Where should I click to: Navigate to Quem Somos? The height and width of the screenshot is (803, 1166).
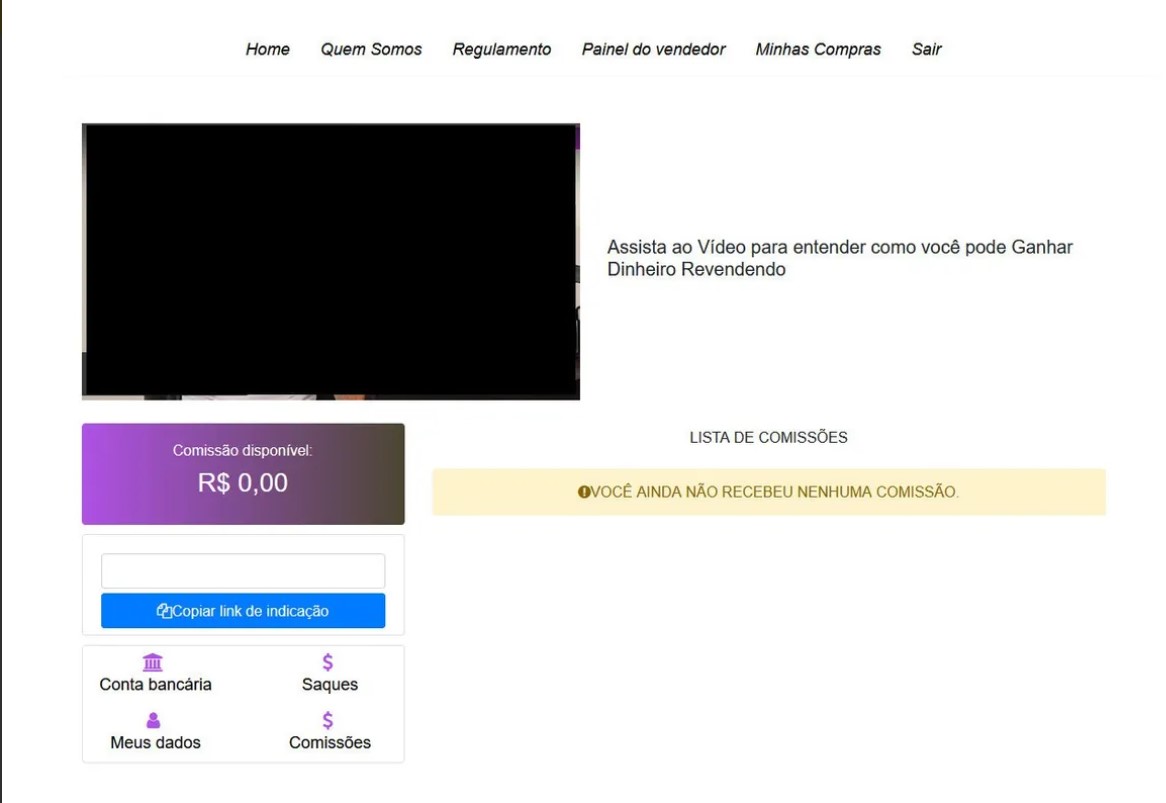(371, 48)
